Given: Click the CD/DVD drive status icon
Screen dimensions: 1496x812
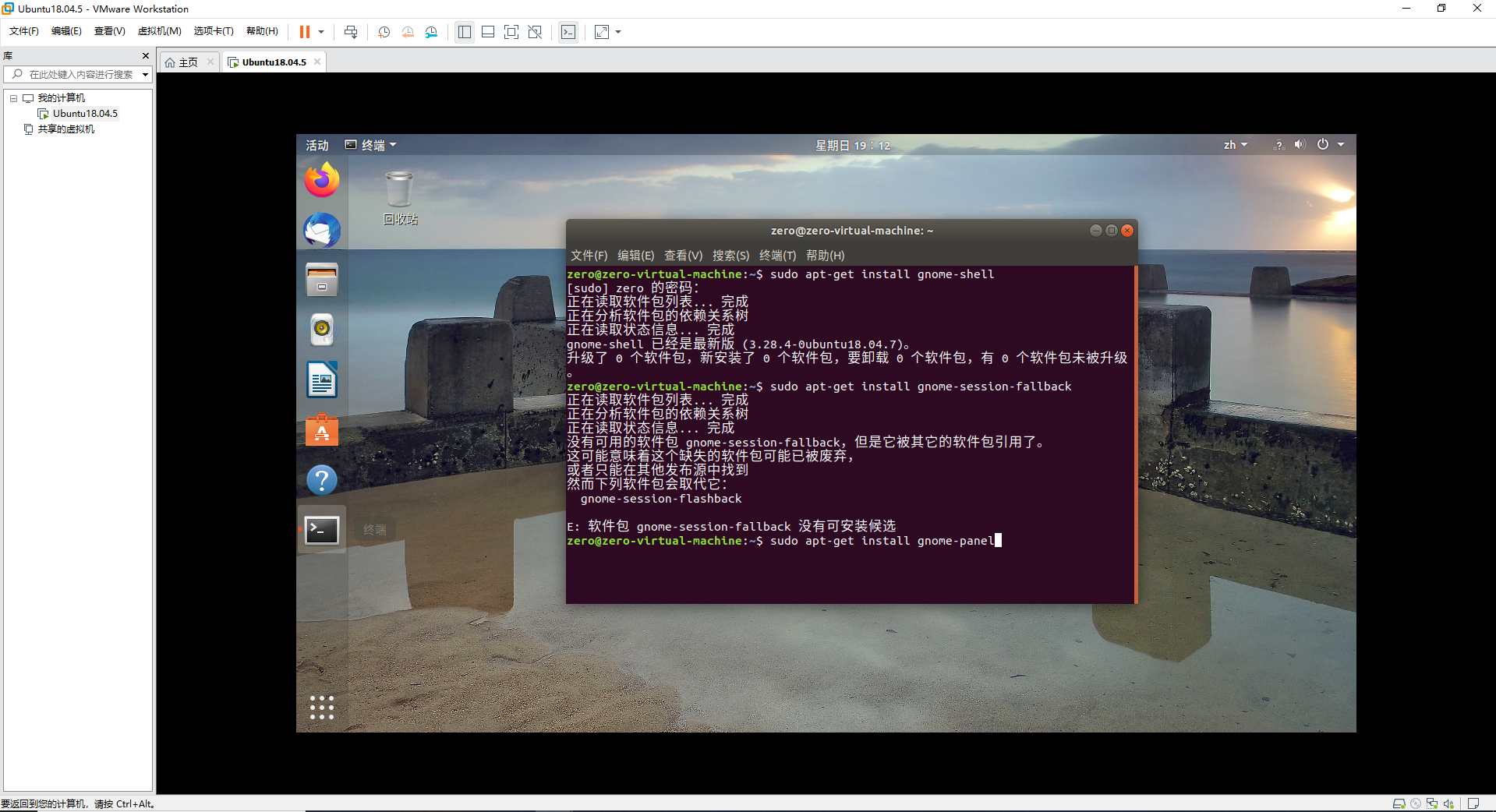Looking at the screenshot, I should tap(1416, 803).
